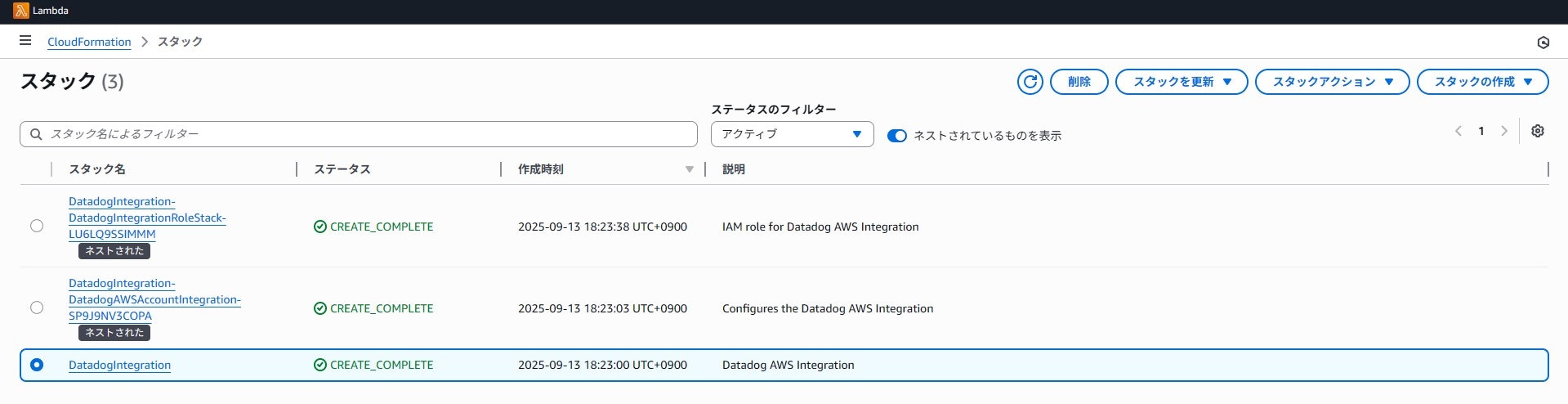Image resolution: width=1568 pixels, height=404 pixels.
Task: Click the green check icon for the DatadogIntegration row
Action: point(320,365)
